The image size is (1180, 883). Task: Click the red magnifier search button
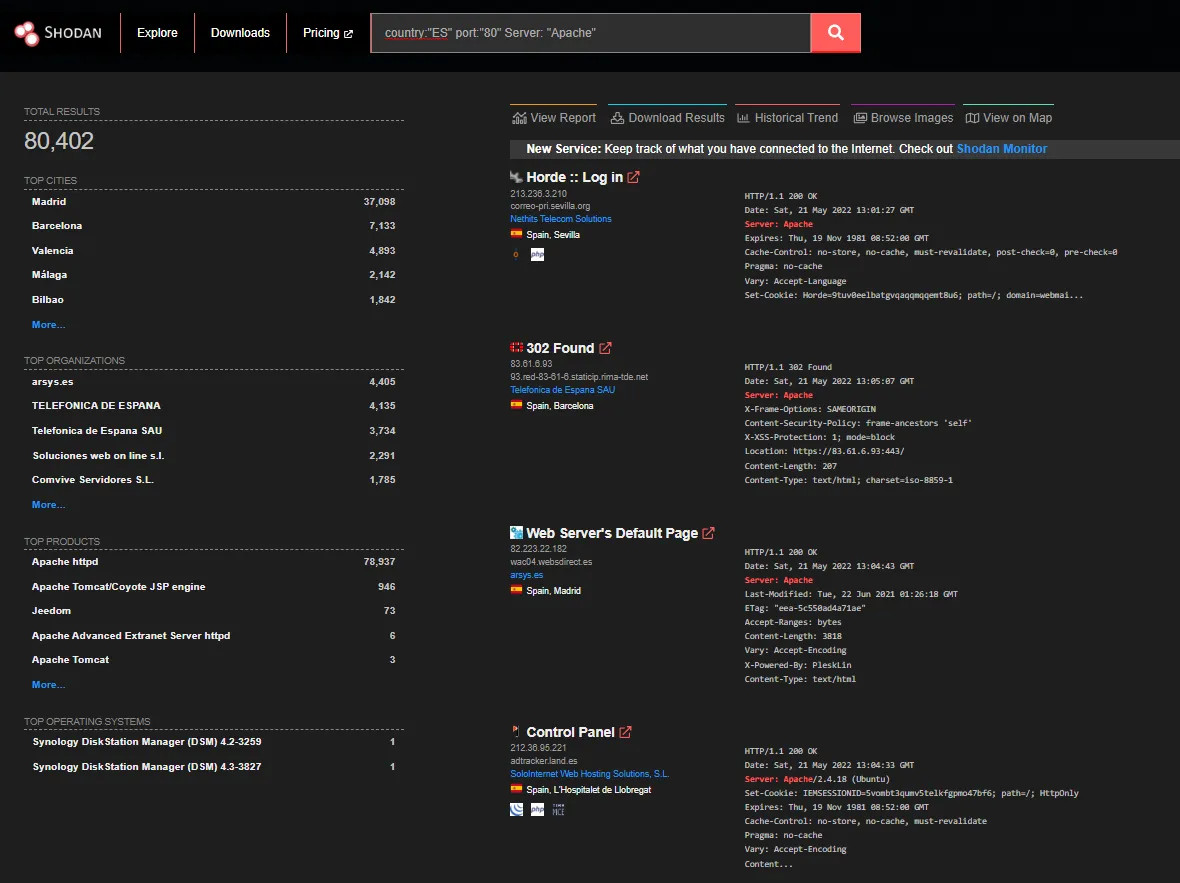pyautogui.click(x=835, y=32)
